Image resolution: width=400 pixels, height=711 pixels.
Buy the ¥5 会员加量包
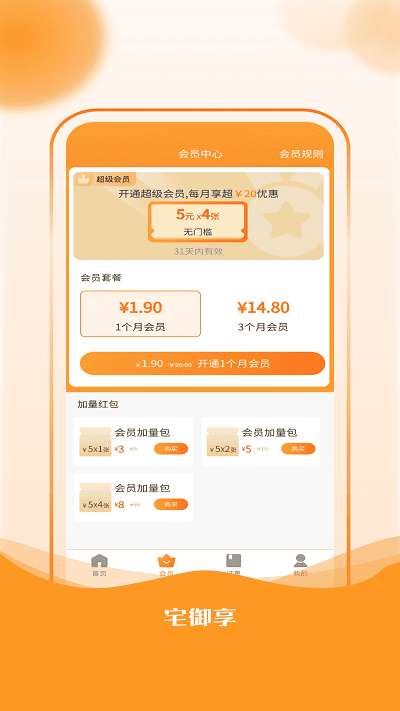[x=298, y=449]
